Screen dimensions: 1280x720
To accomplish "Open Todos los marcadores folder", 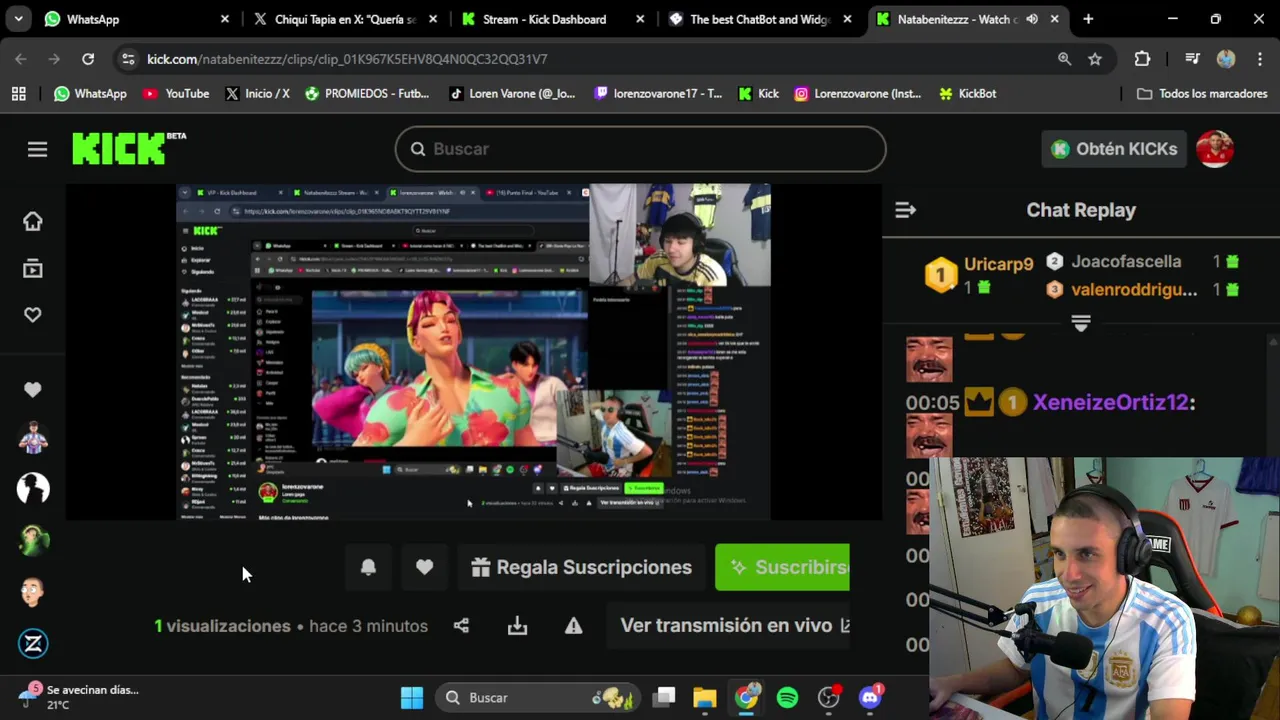I will click(x=1202, y=94).
